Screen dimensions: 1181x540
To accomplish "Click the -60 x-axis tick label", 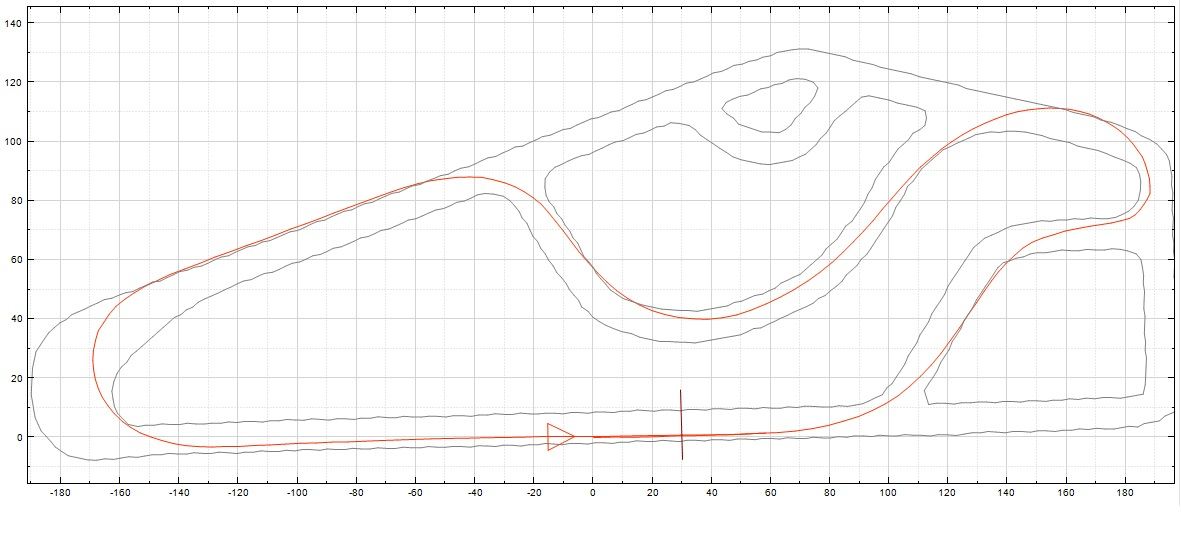I will click(x=415, y=494).
